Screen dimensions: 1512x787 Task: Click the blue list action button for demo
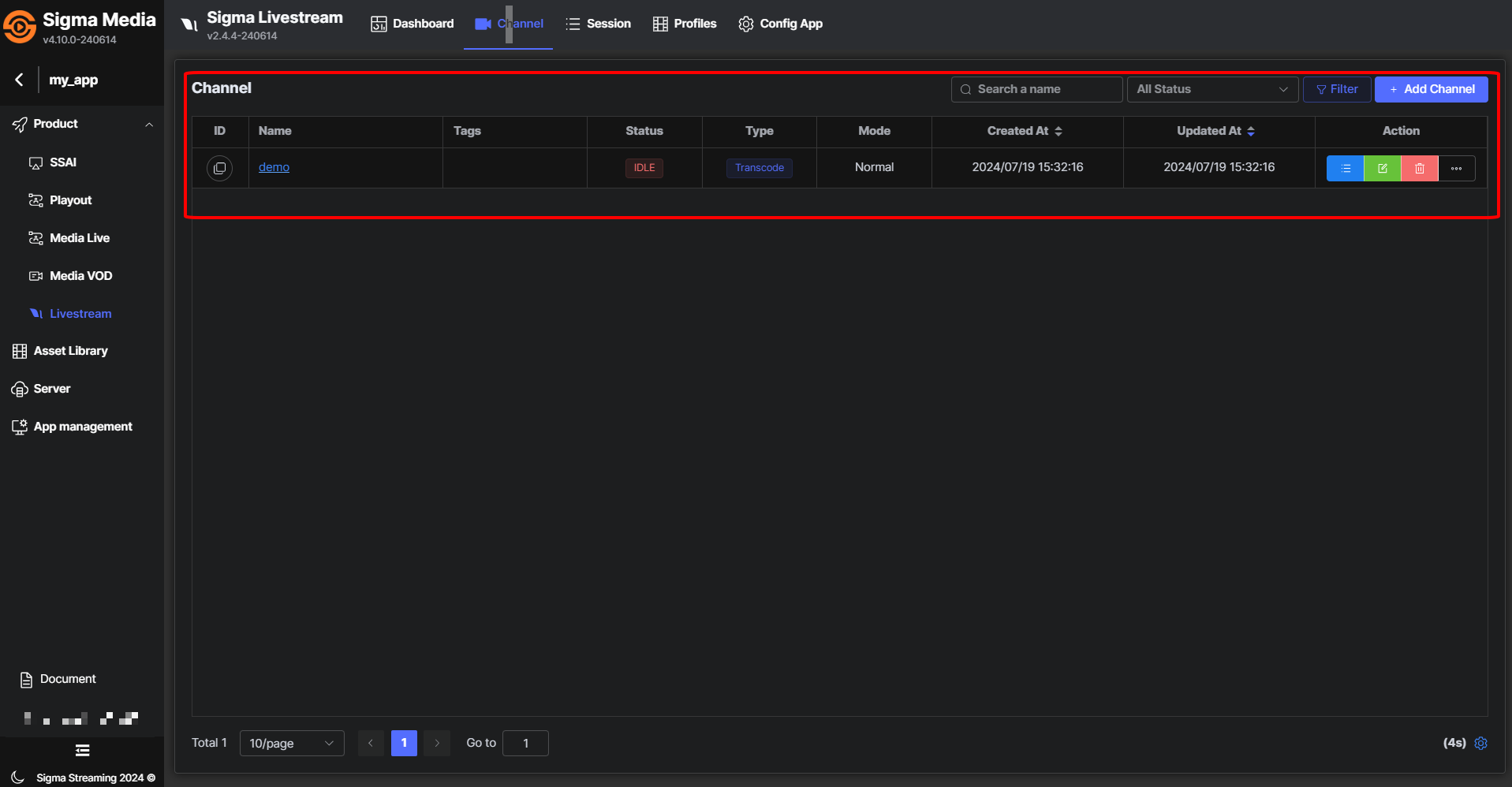click(1345, 168)
